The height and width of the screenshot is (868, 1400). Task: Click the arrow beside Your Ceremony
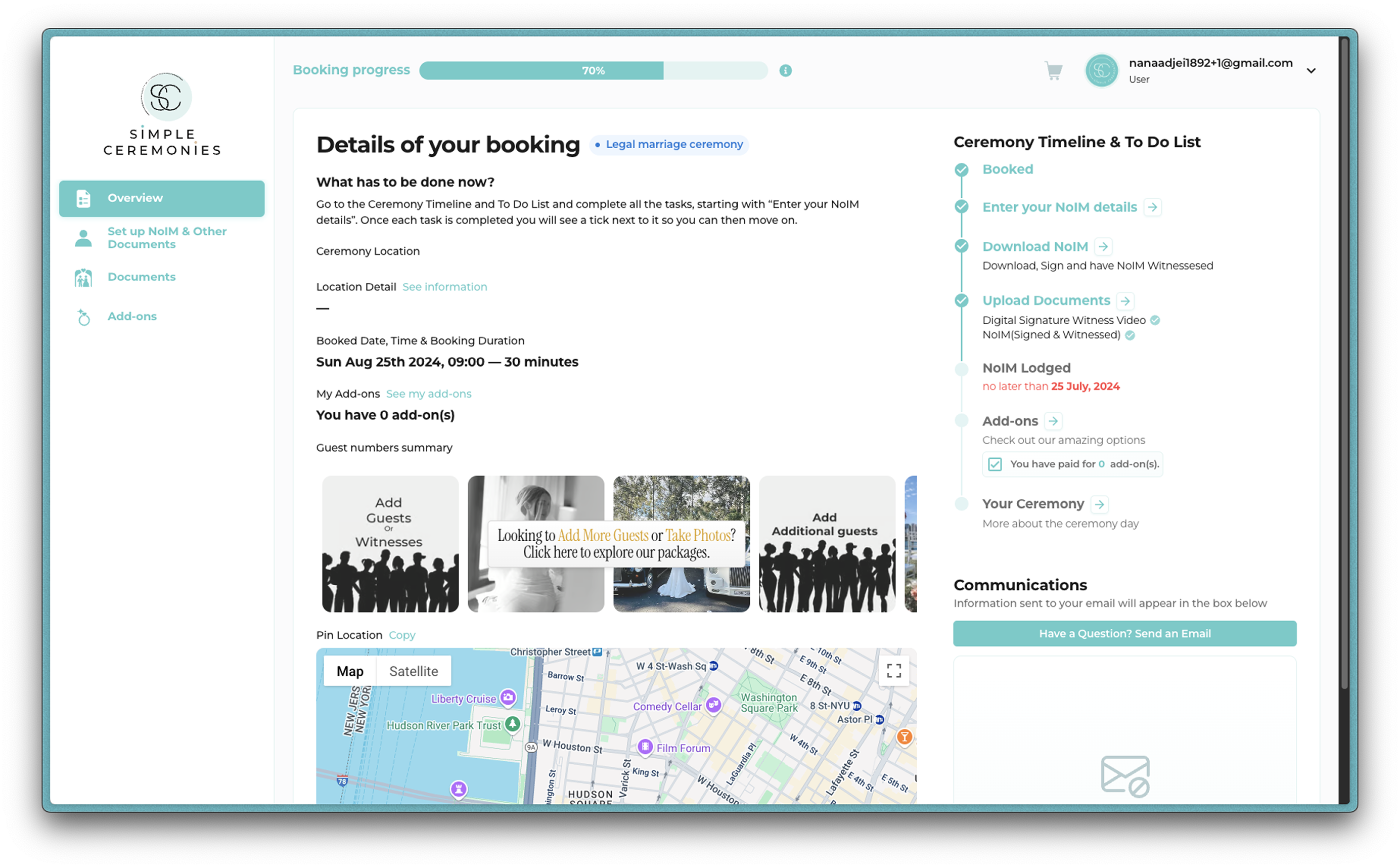coord(1099,504)
